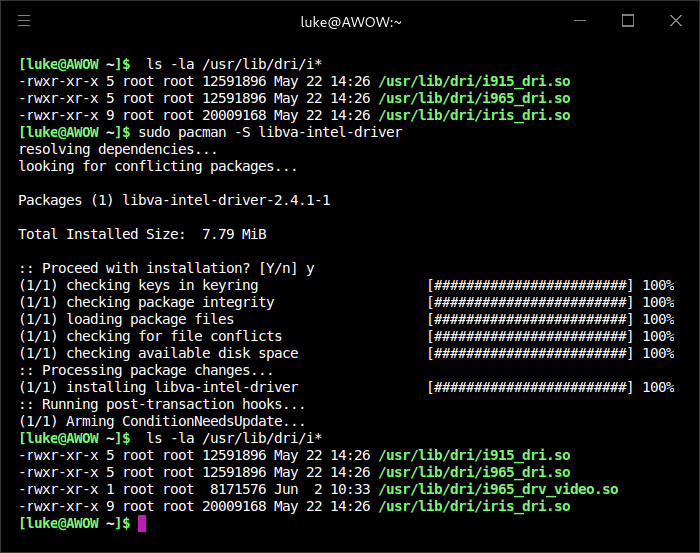The image size is (700, 553).
Task: Click 'checking package integrity' text
Action: 170,302
